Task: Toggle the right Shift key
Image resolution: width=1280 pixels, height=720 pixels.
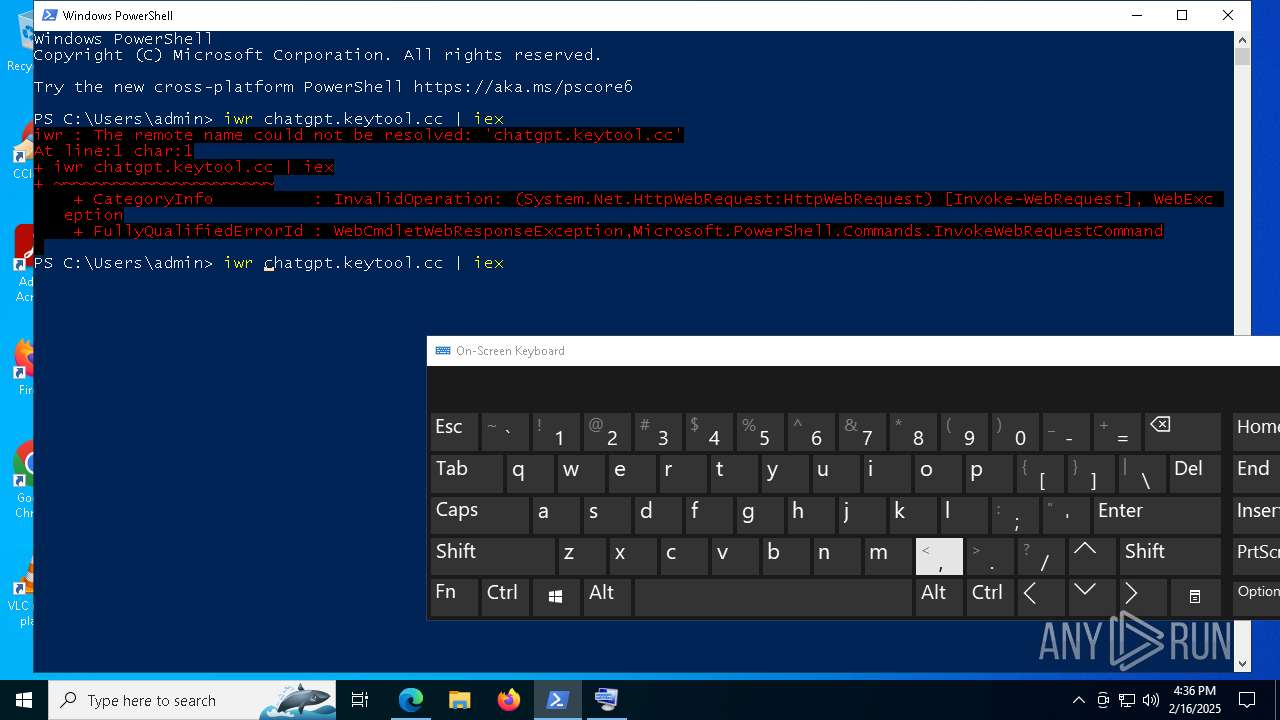Action: 1168,555
